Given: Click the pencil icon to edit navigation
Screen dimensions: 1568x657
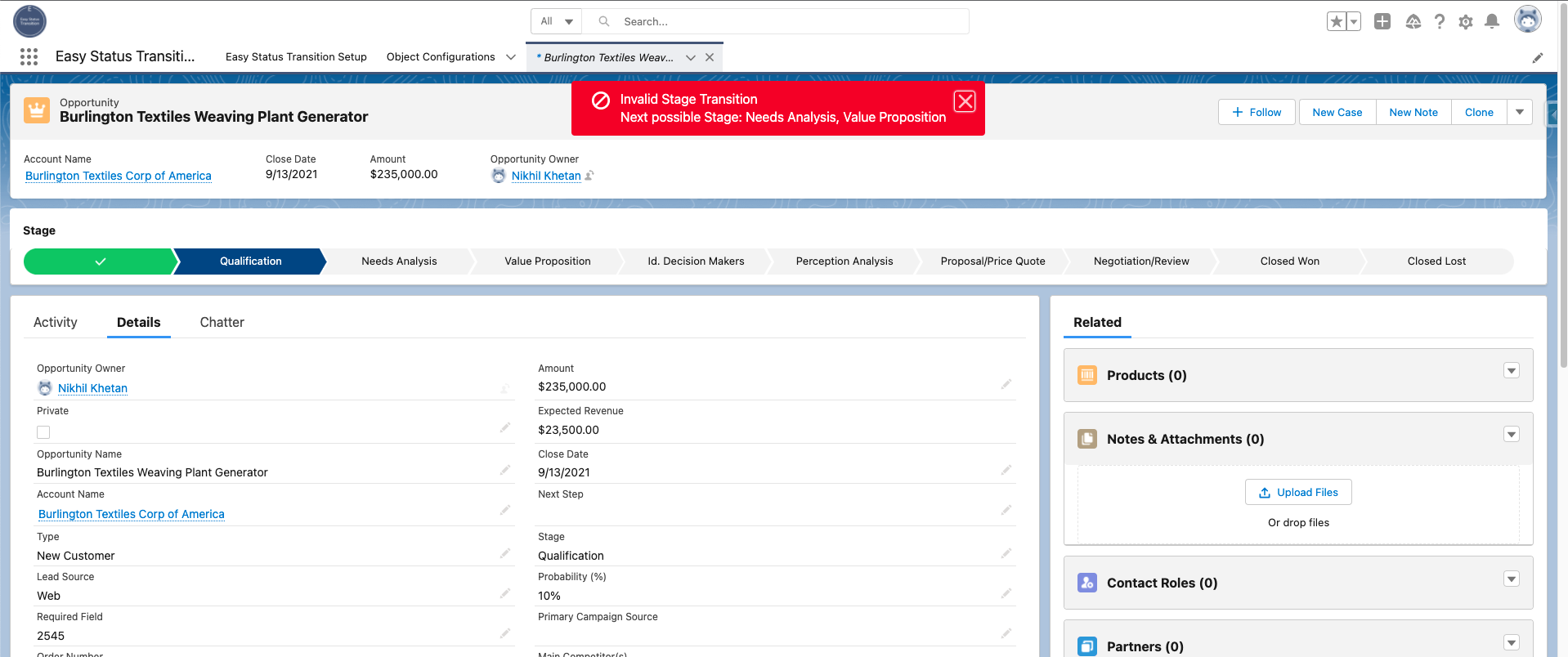Looking at the screenshot, I should [1538, 58].
